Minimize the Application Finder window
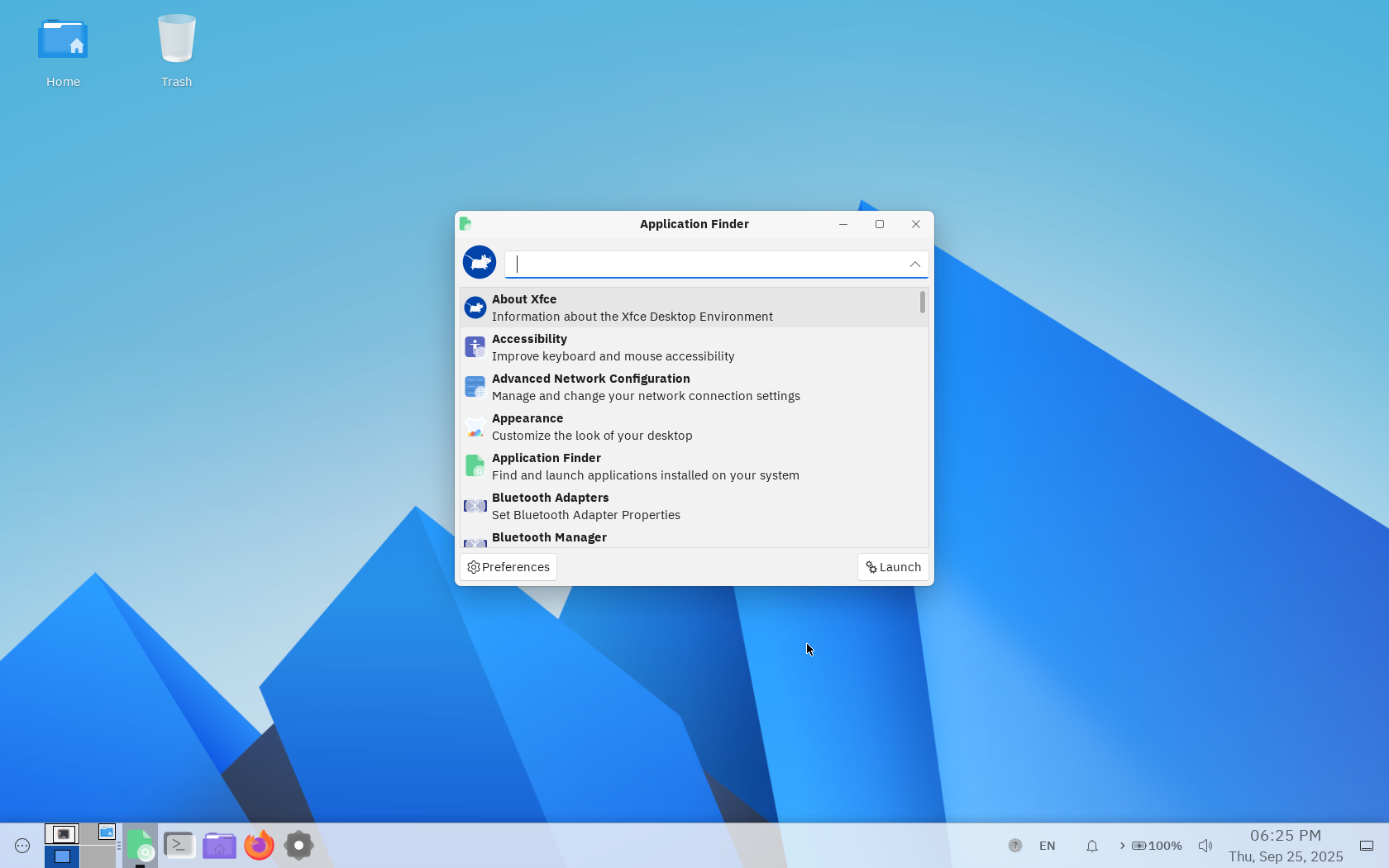Screen dimensions: 1389x868 click(843, 224)
